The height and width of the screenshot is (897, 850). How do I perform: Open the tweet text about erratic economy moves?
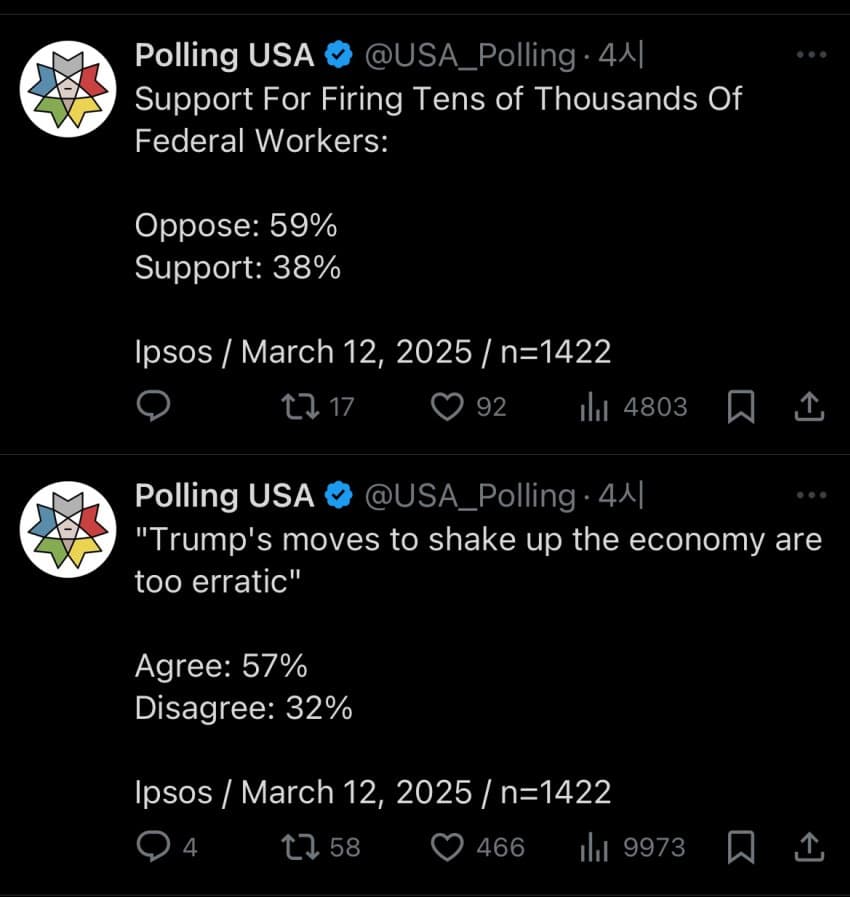point(478,560)
